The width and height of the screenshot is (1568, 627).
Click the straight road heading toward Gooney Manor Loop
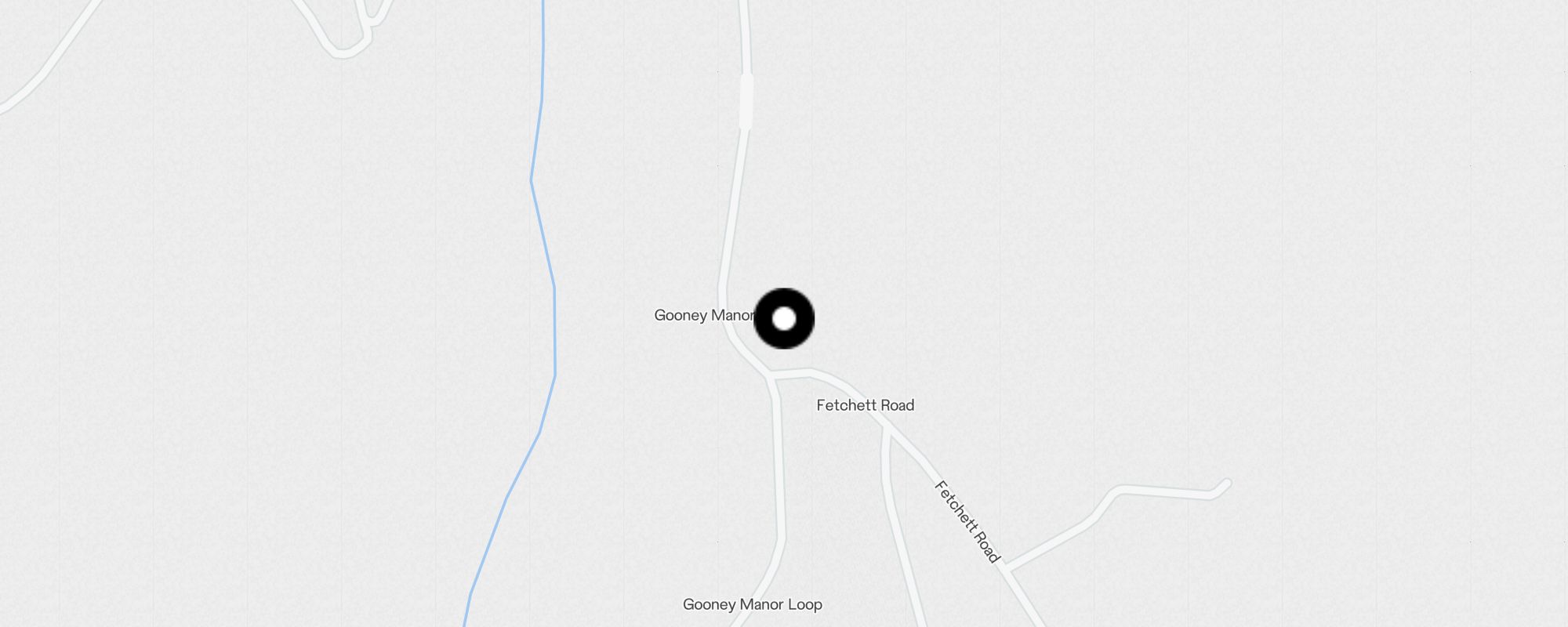pos(779,470)
